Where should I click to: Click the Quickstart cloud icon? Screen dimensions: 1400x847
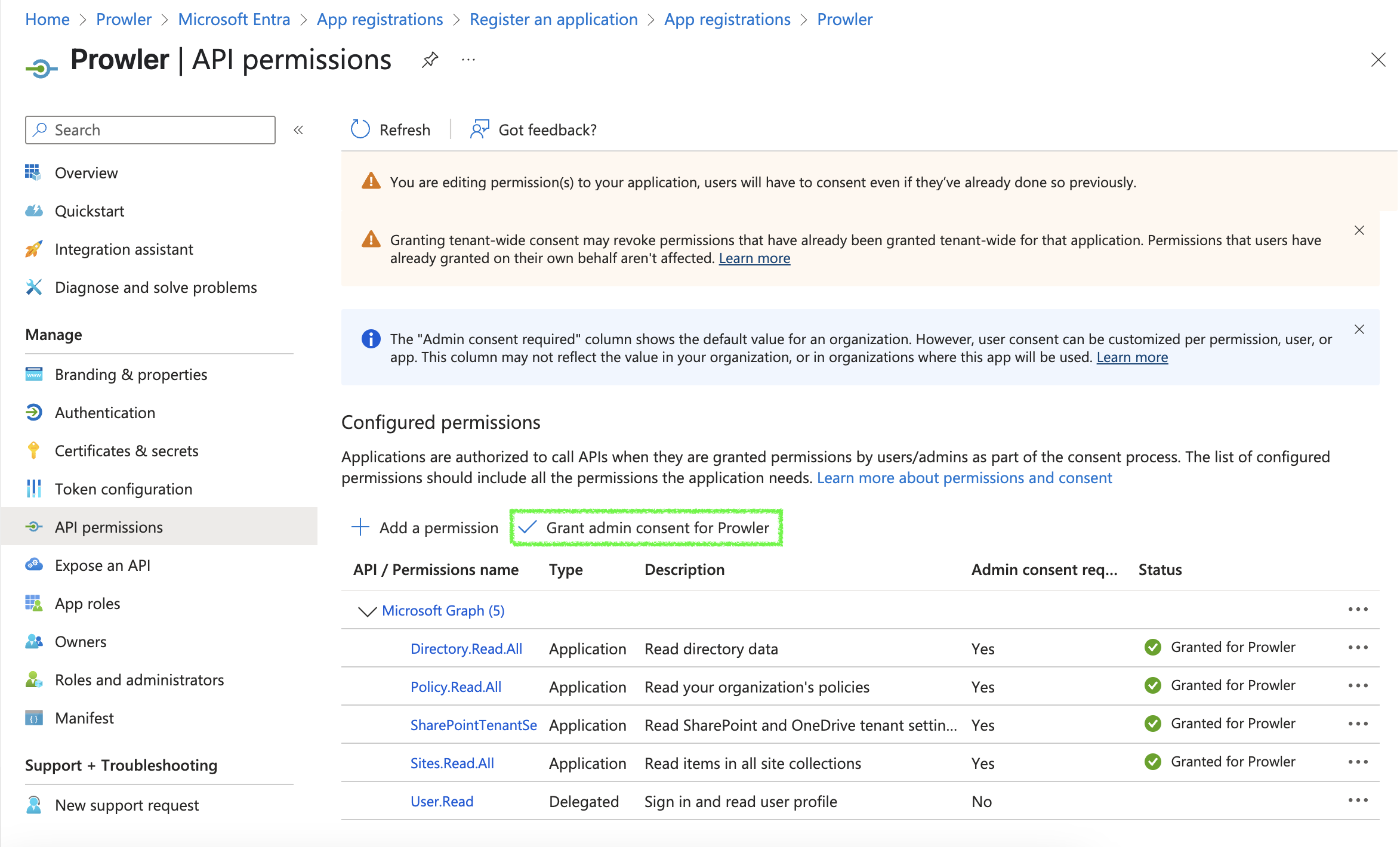[33, 211]
